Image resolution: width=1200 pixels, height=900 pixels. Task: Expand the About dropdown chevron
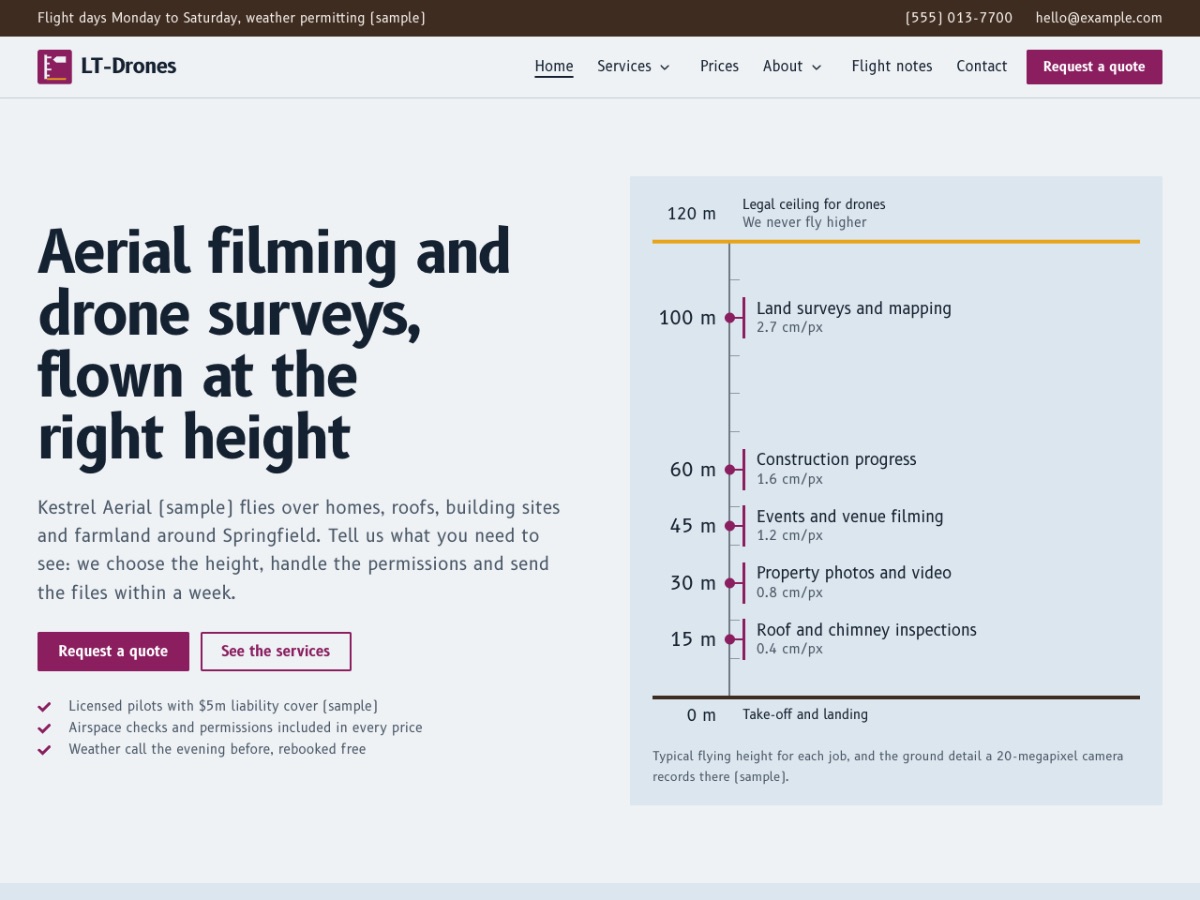point(816,67)
